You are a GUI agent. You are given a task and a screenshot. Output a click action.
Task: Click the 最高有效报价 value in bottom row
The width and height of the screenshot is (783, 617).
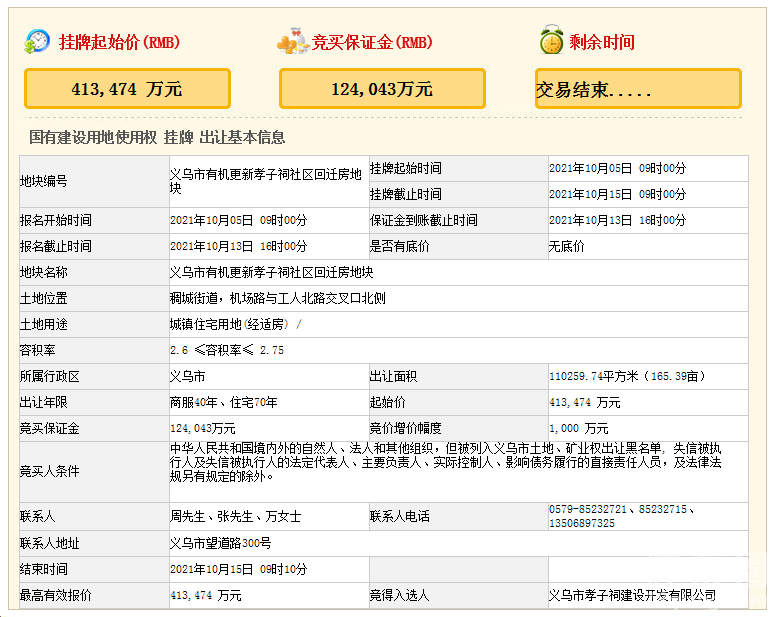pyautogui.click(x=205, y=595)
